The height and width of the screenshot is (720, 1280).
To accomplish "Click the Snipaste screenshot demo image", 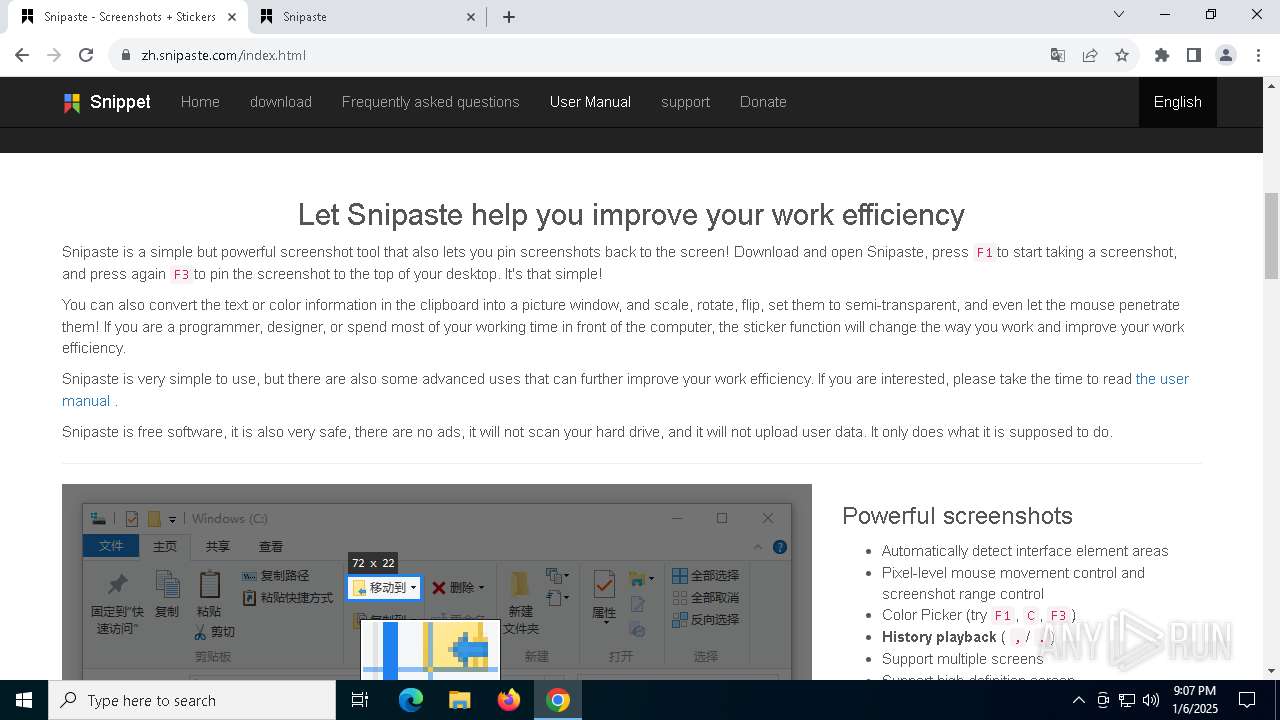I will (437, 582).
